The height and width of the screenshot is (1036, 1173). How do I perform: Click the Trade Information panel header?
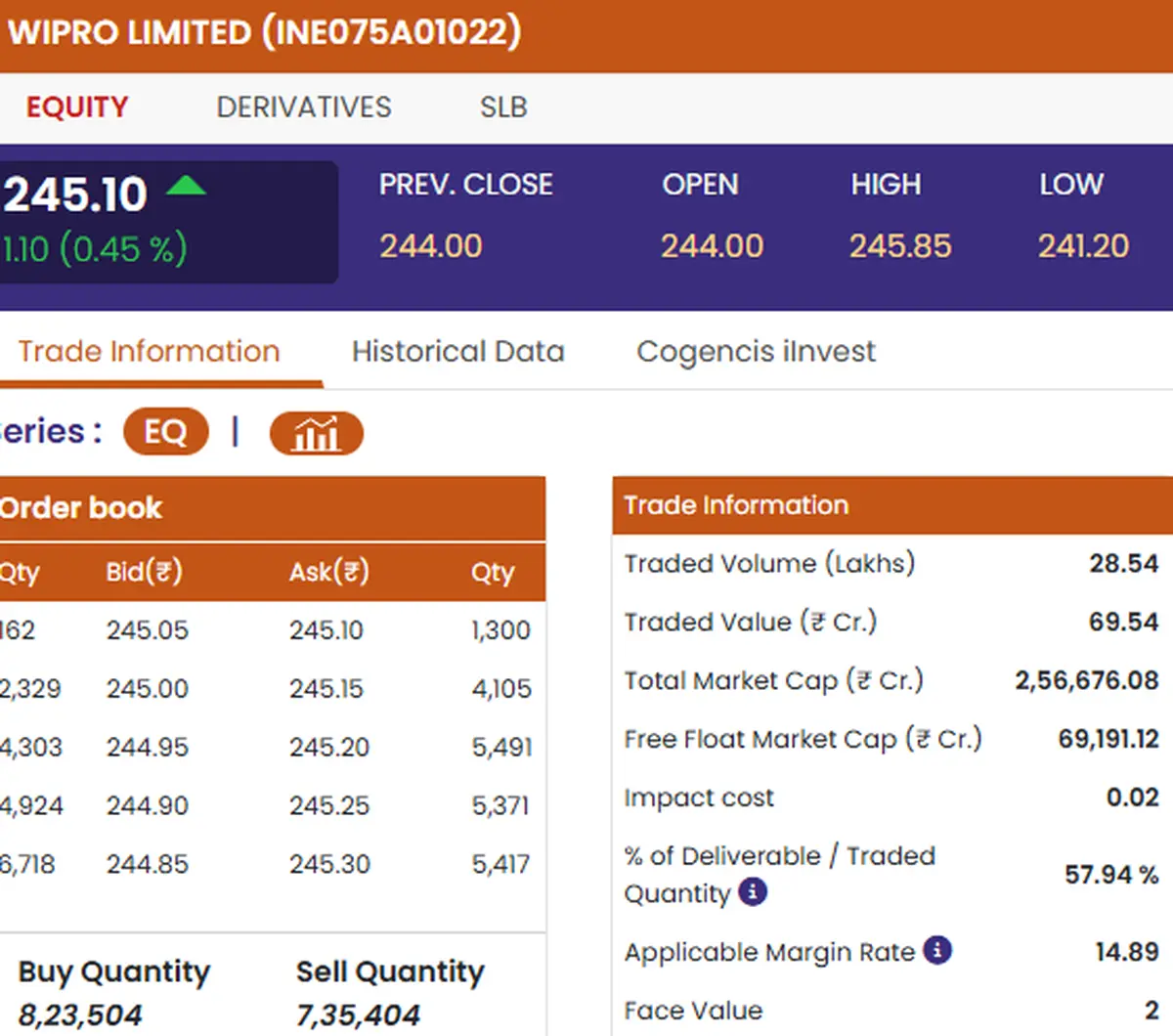[x=892, y=505]
